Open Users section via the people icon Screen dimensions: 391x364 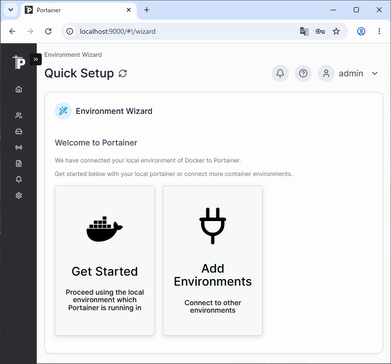point(19,115)
